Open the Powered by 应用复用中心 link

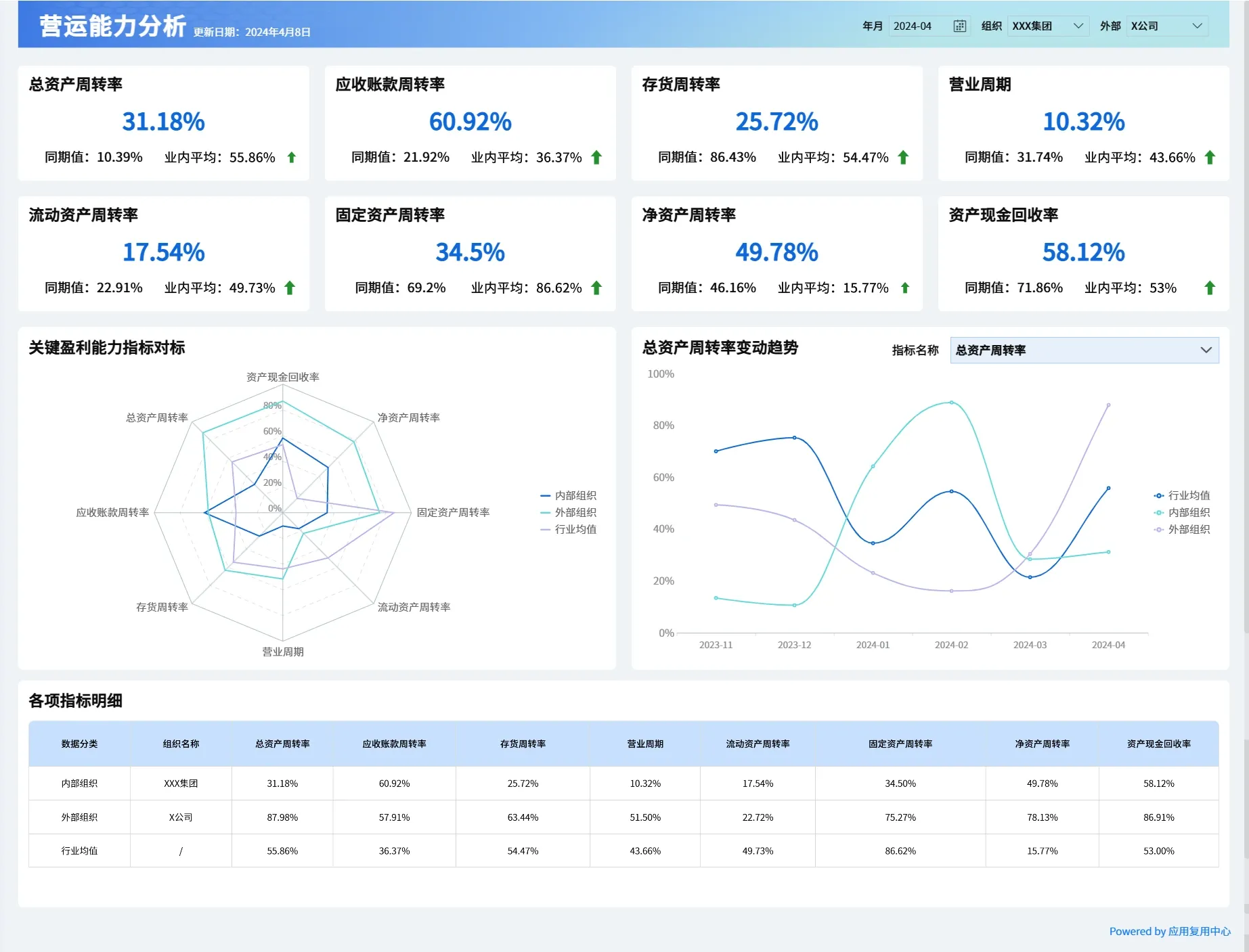pyautogui.click(x=1170, y=932)
